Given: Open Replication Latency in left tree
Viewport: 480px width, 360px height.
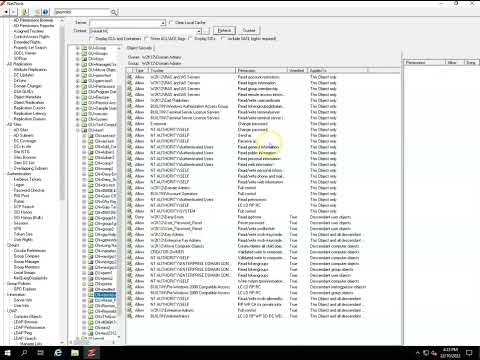Looking at the screenshot, I should 30,113.
